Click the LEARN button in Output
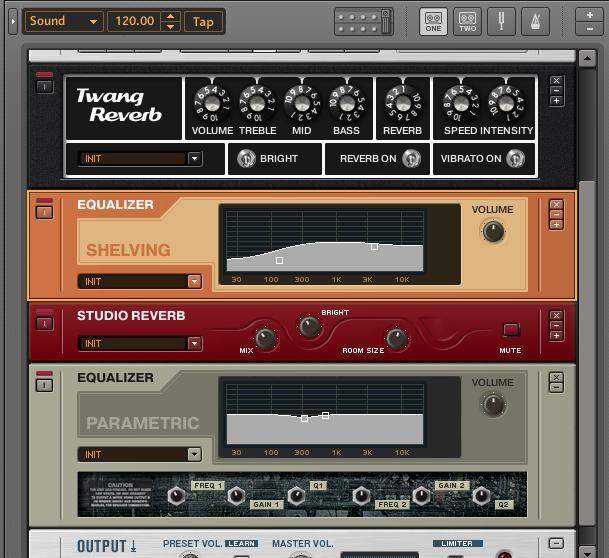 coord(241,544)
